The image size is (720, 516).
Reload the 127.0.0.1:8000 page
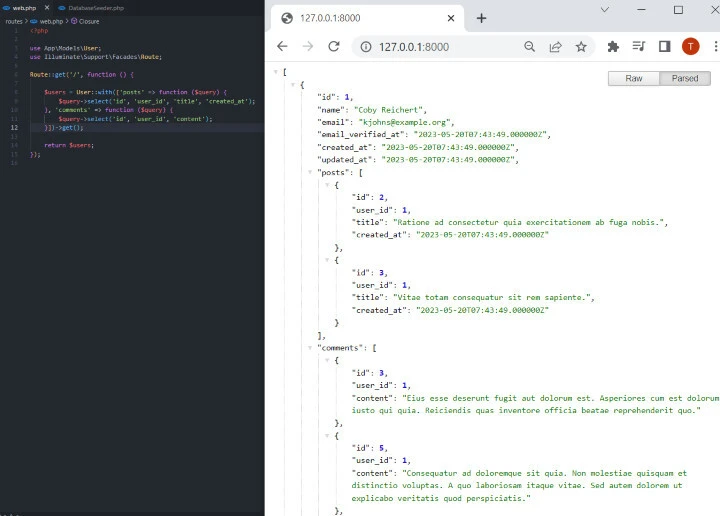point(334,47)
